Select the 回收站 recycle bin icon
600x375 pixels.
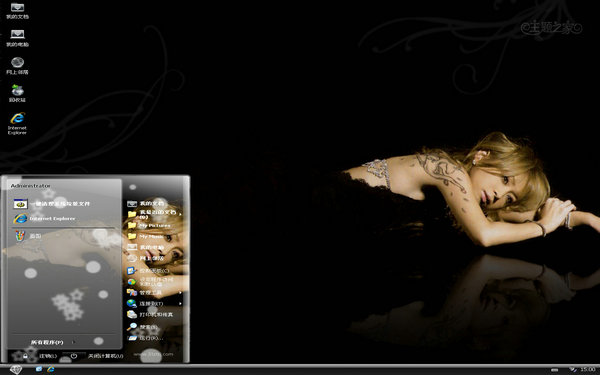pos(17,94)
